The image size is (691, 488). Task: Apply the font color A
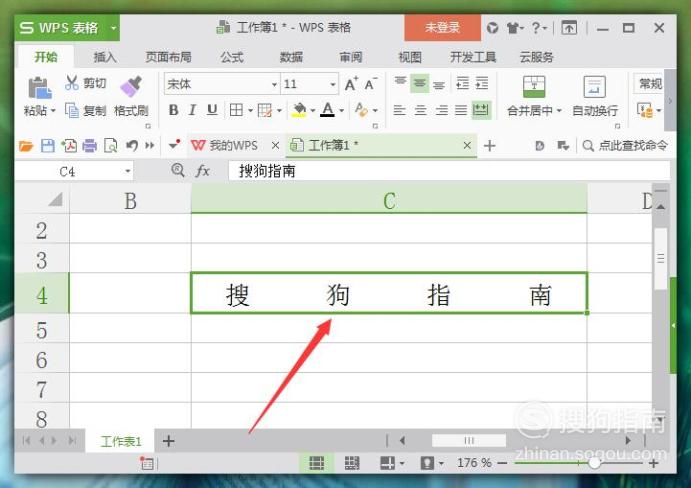[327, 110]
